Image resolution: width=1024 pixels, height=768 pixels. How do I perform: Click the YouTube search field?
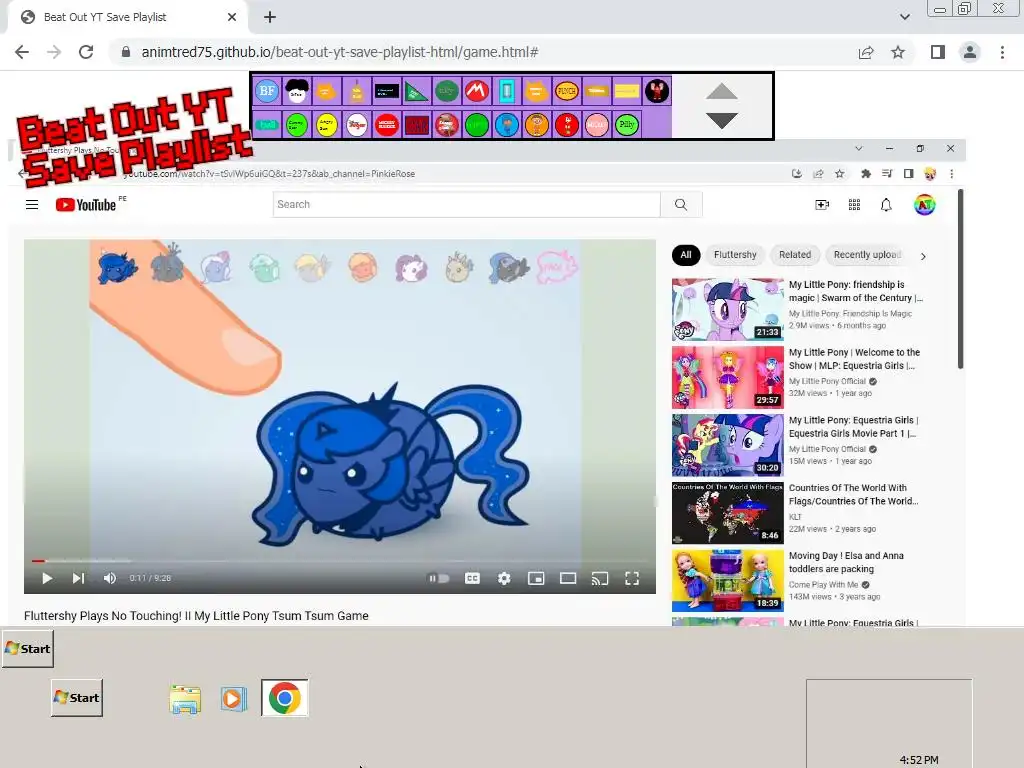point(466,204)
